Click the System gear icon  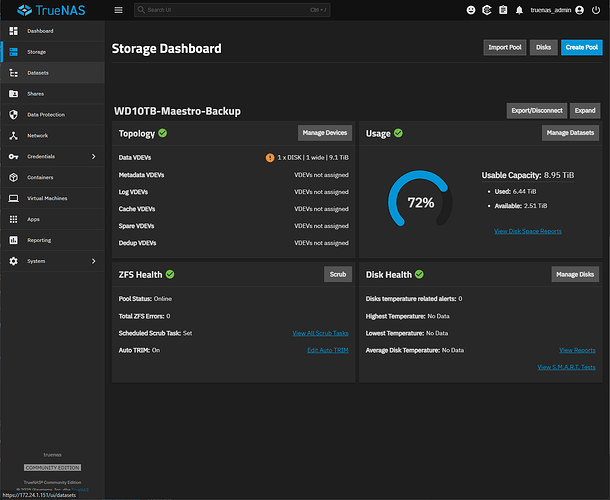click(14, 261)
